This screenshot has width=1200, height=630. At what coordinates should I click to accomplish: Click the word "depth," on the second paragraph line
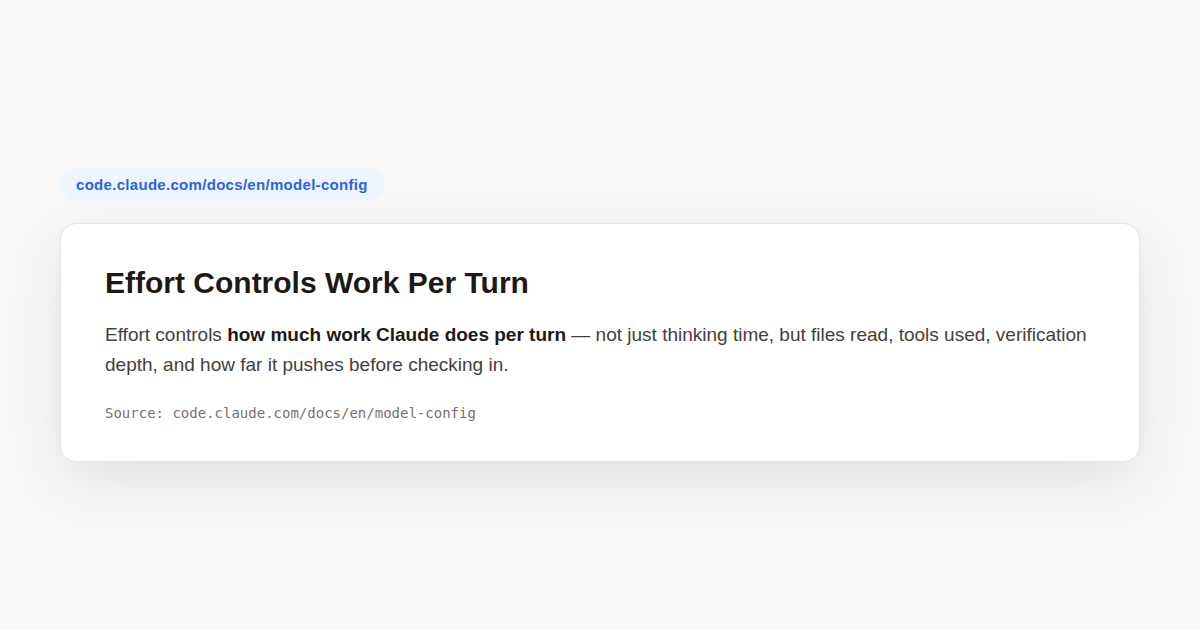click(129, 365)
